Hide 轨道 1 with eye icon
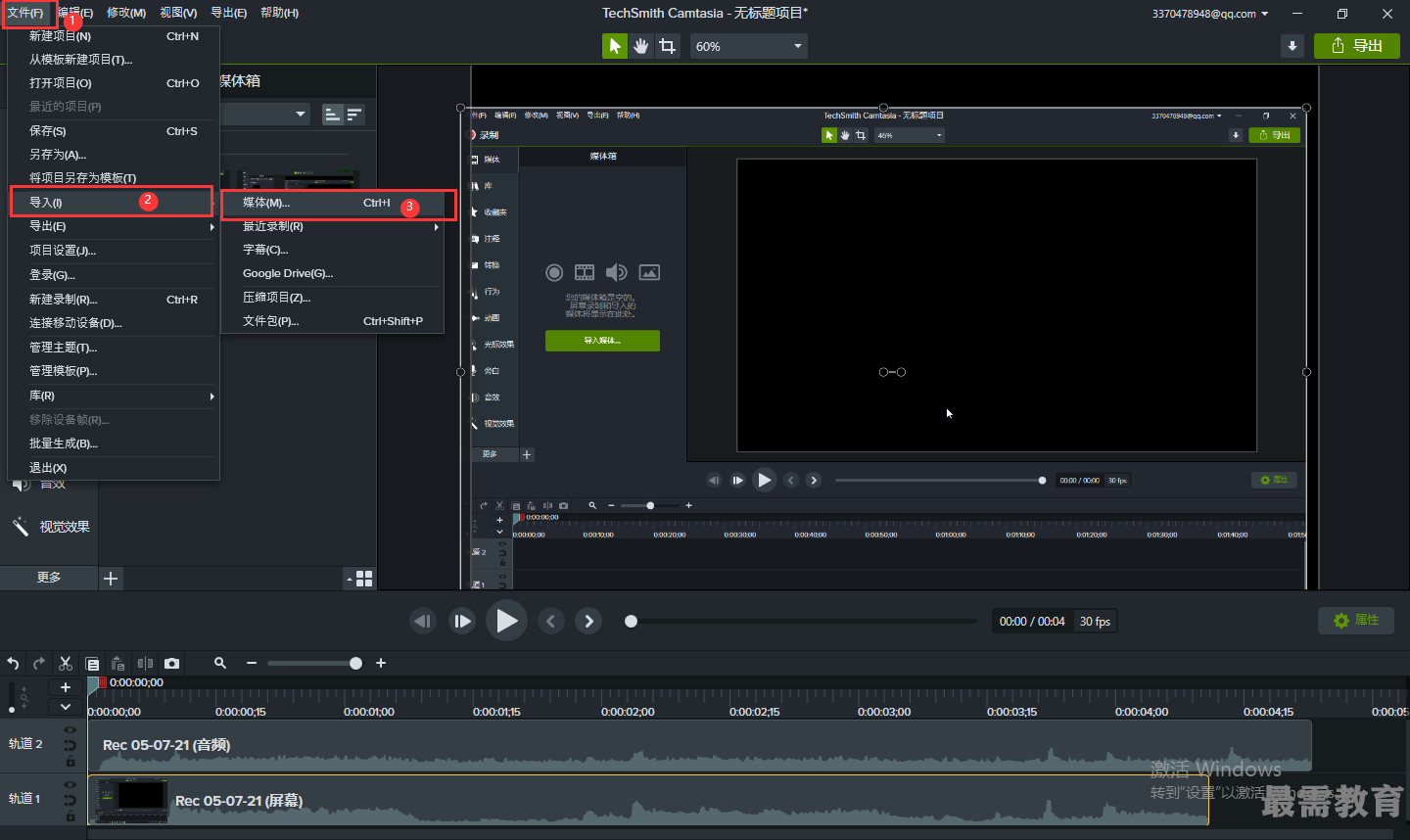Screen dimensions: 1410x840 click(x=70, y=784)
